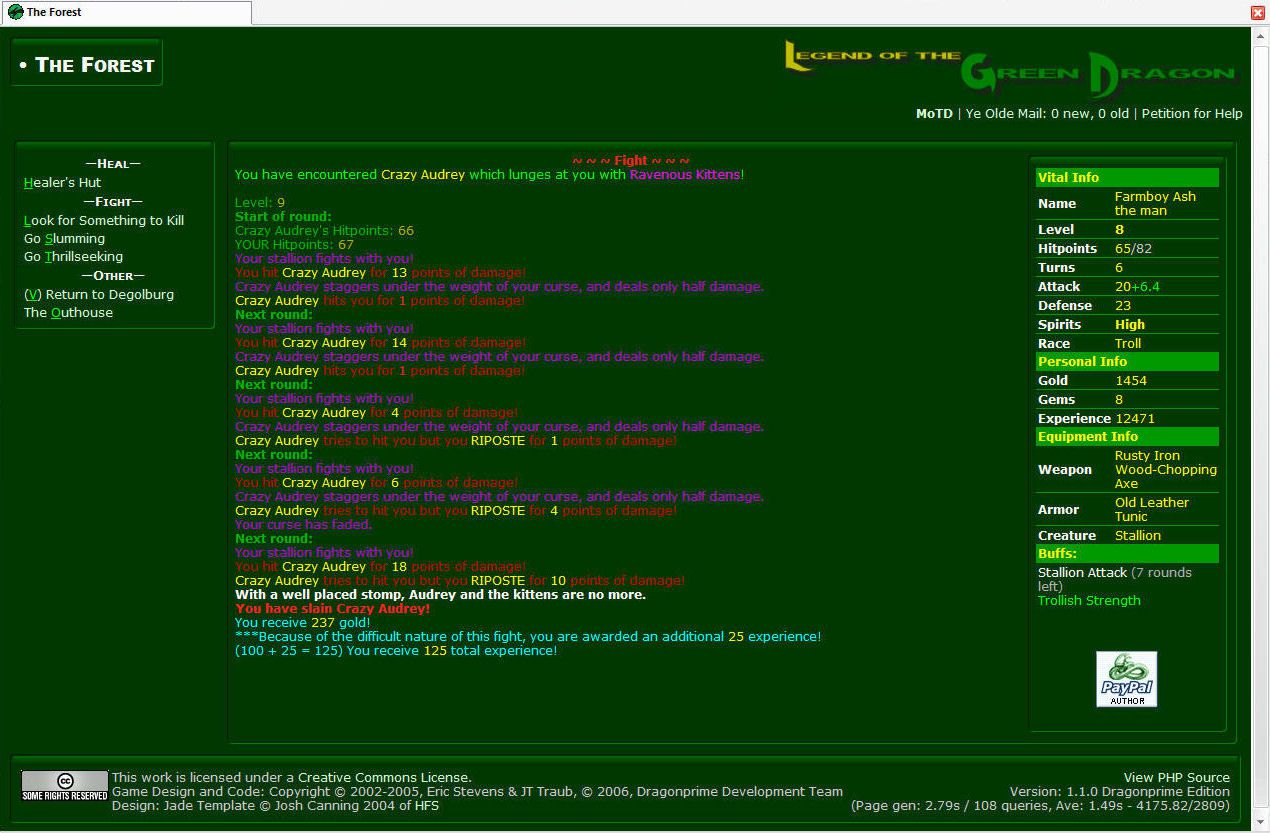Return to Degolburg village
1270x833 pixels.
coord(99,294)
